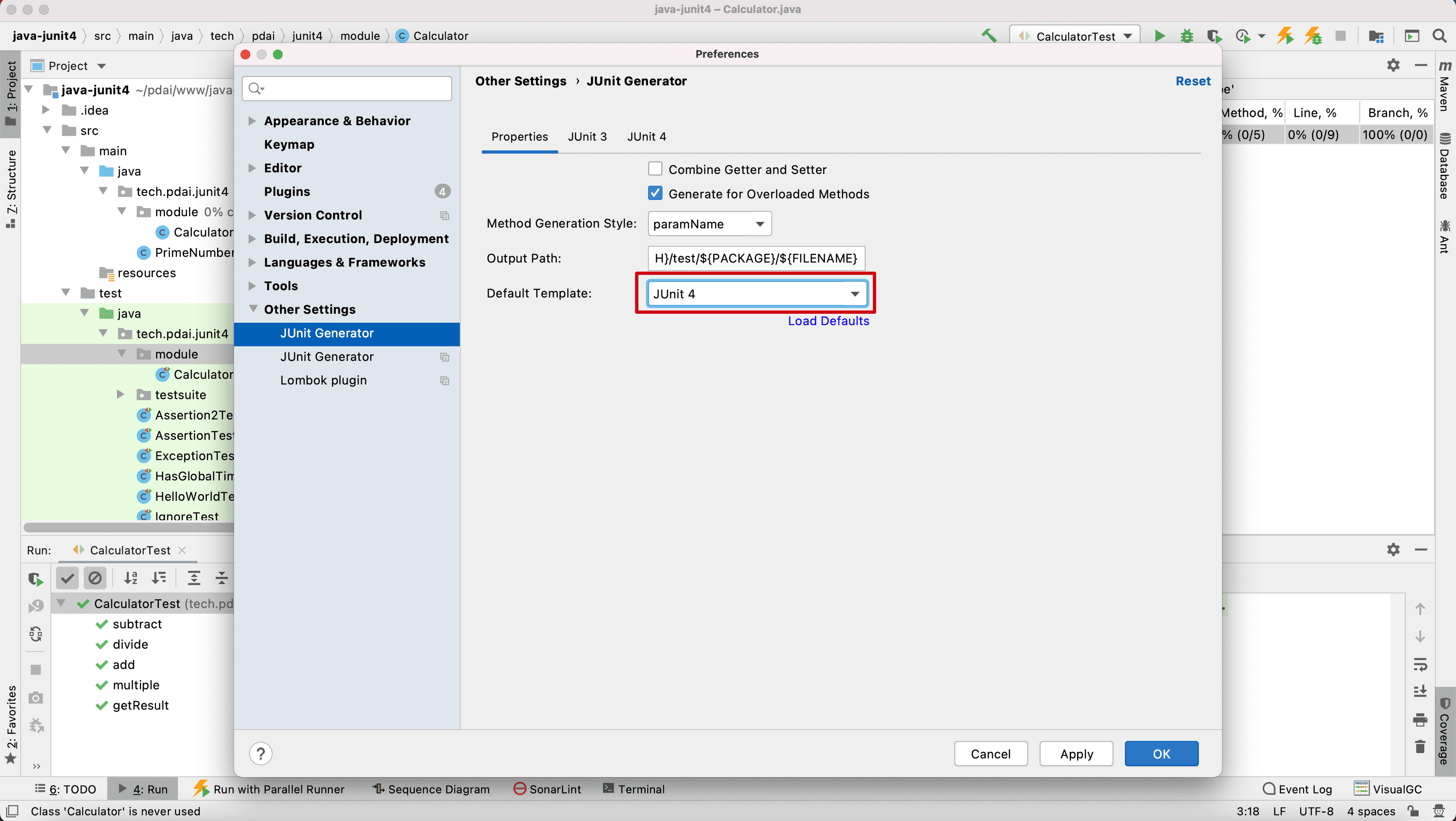This screenshot has height=821, width=1456.
Task: Expand Appearance & Behavior settings section
Action: click(252, 120)
